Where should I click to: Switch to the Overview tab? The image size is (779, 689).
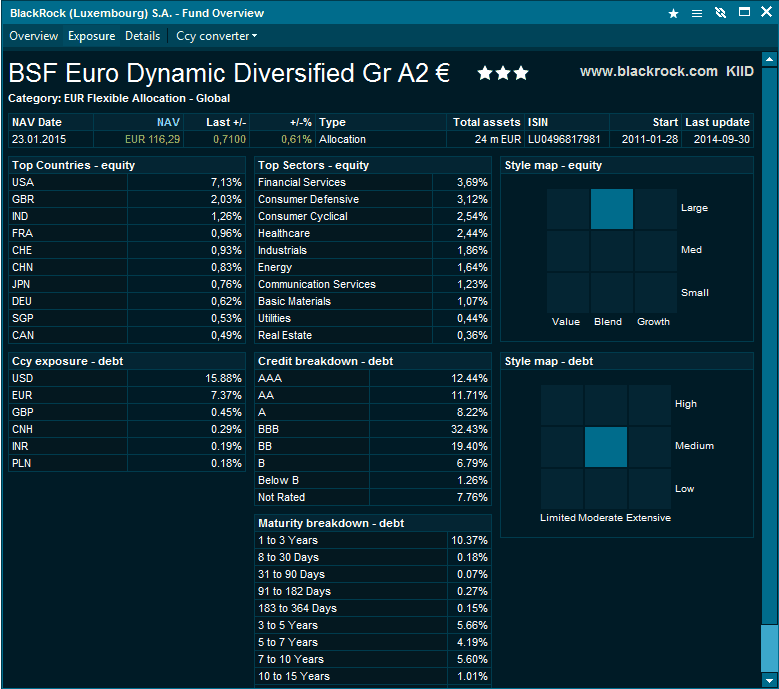34,36
